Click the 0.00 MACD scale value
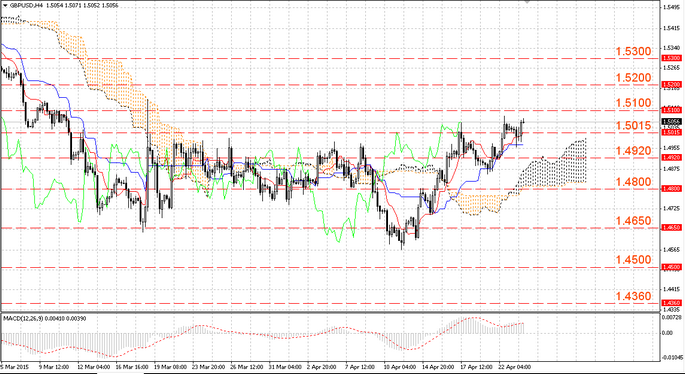This screenshot has height=374, width=685. click(668, 333)
